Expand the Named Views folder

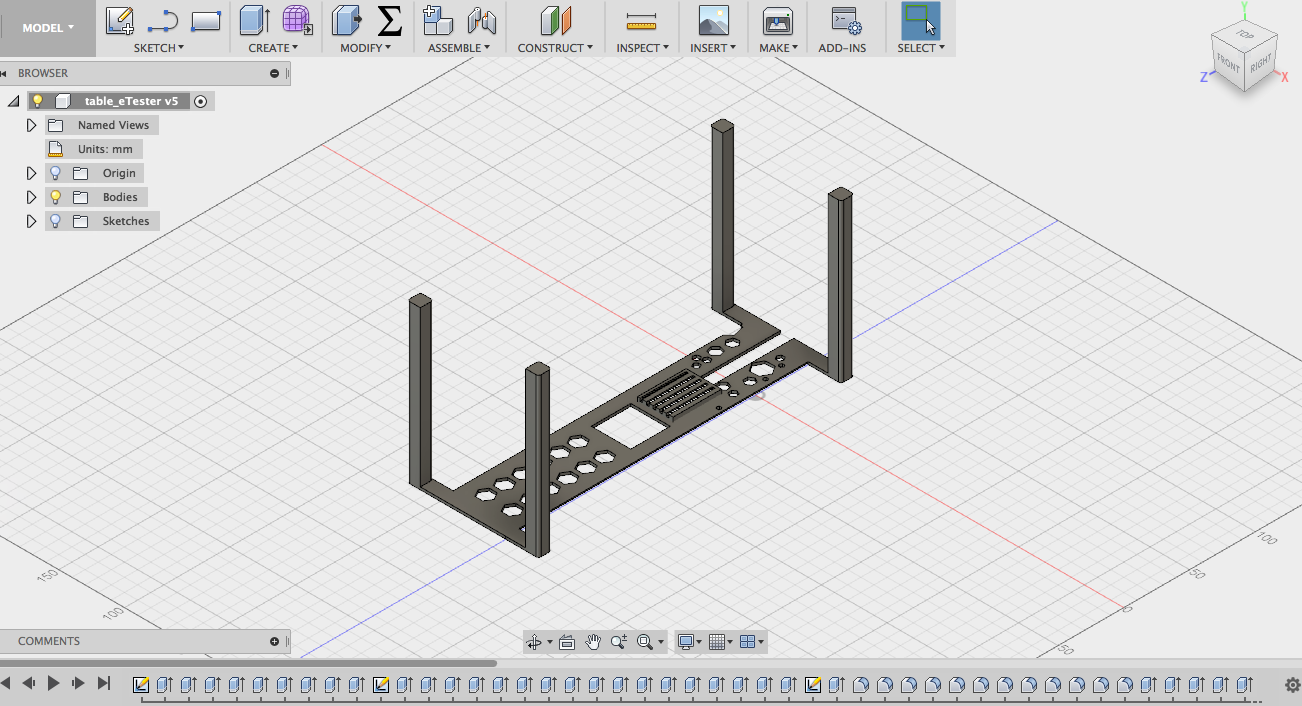pyautogui.click(x=31, y=125)
